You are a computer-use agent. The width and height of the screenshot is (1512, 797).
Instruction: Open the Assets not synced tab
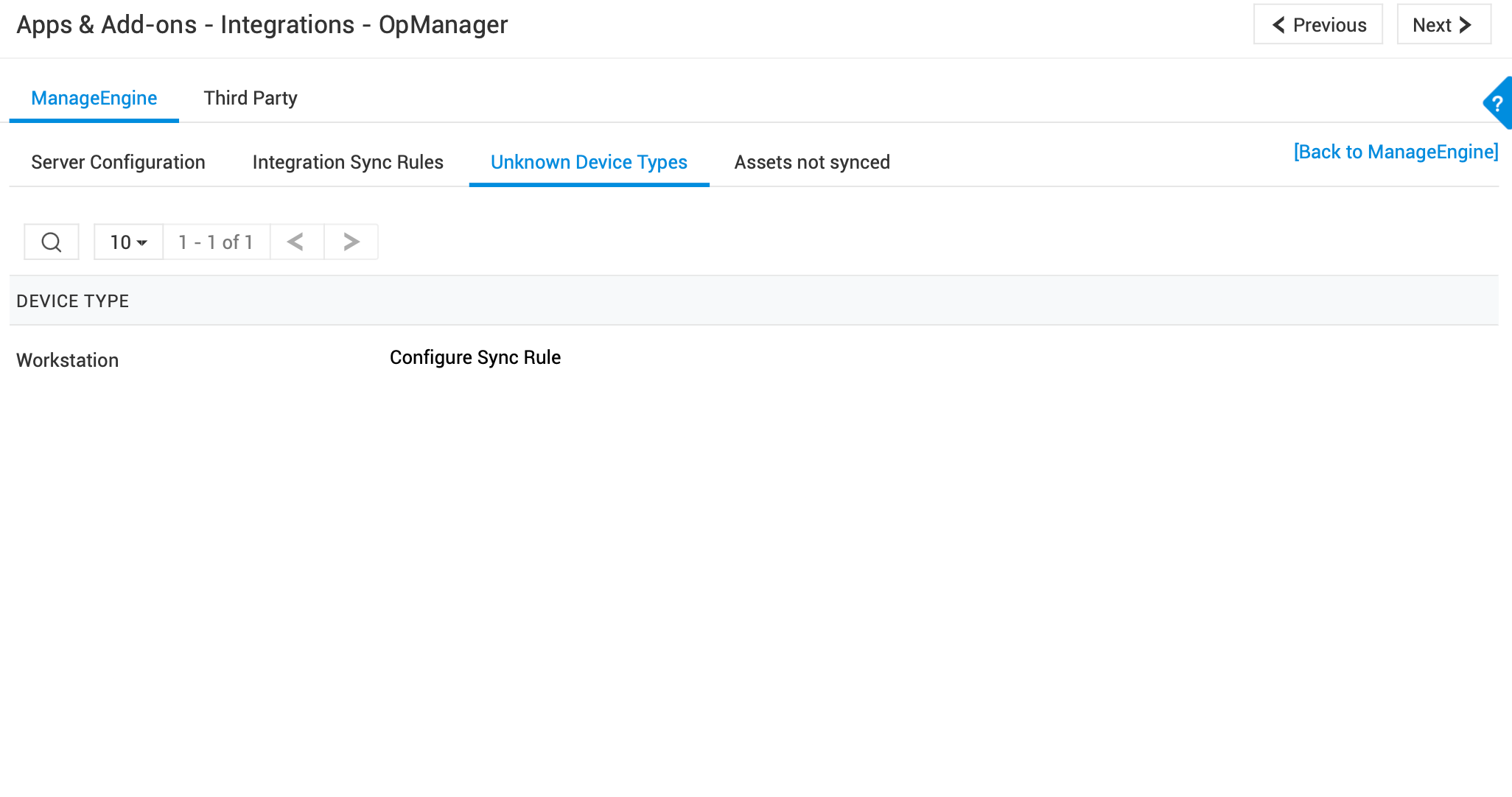812,162
